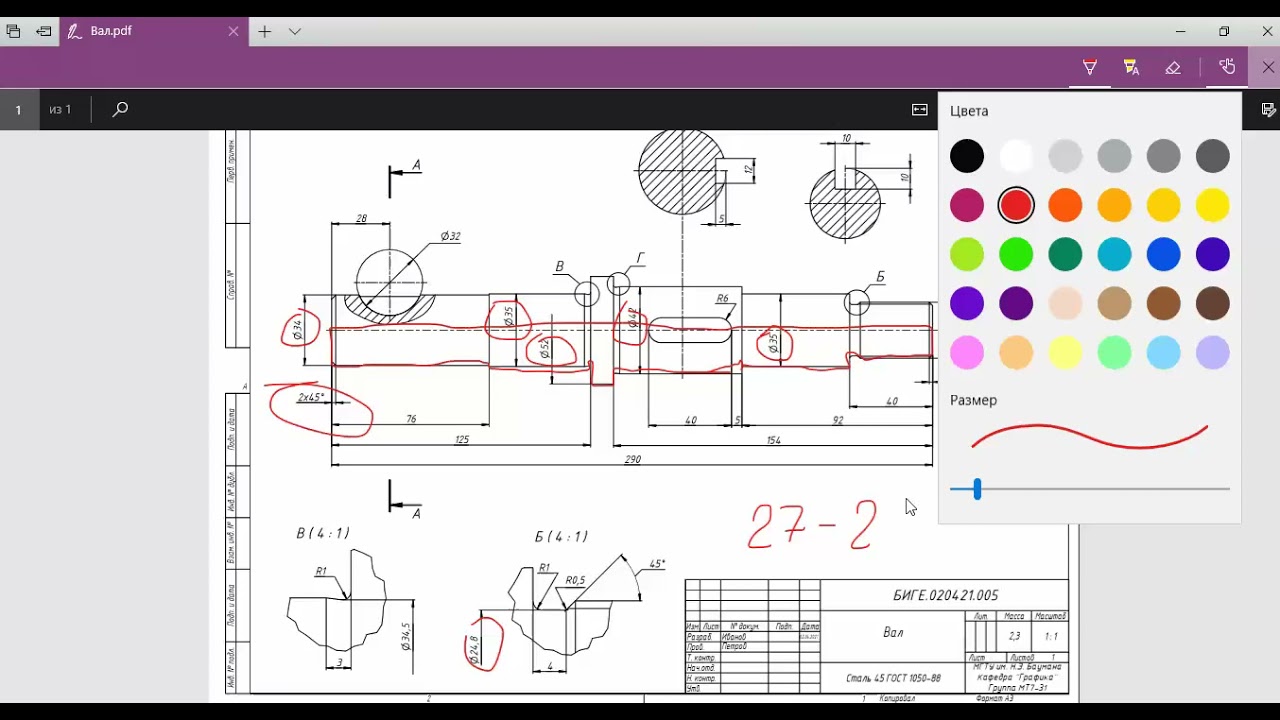Click the title 'Вал' in the title block

click(893, 632)
